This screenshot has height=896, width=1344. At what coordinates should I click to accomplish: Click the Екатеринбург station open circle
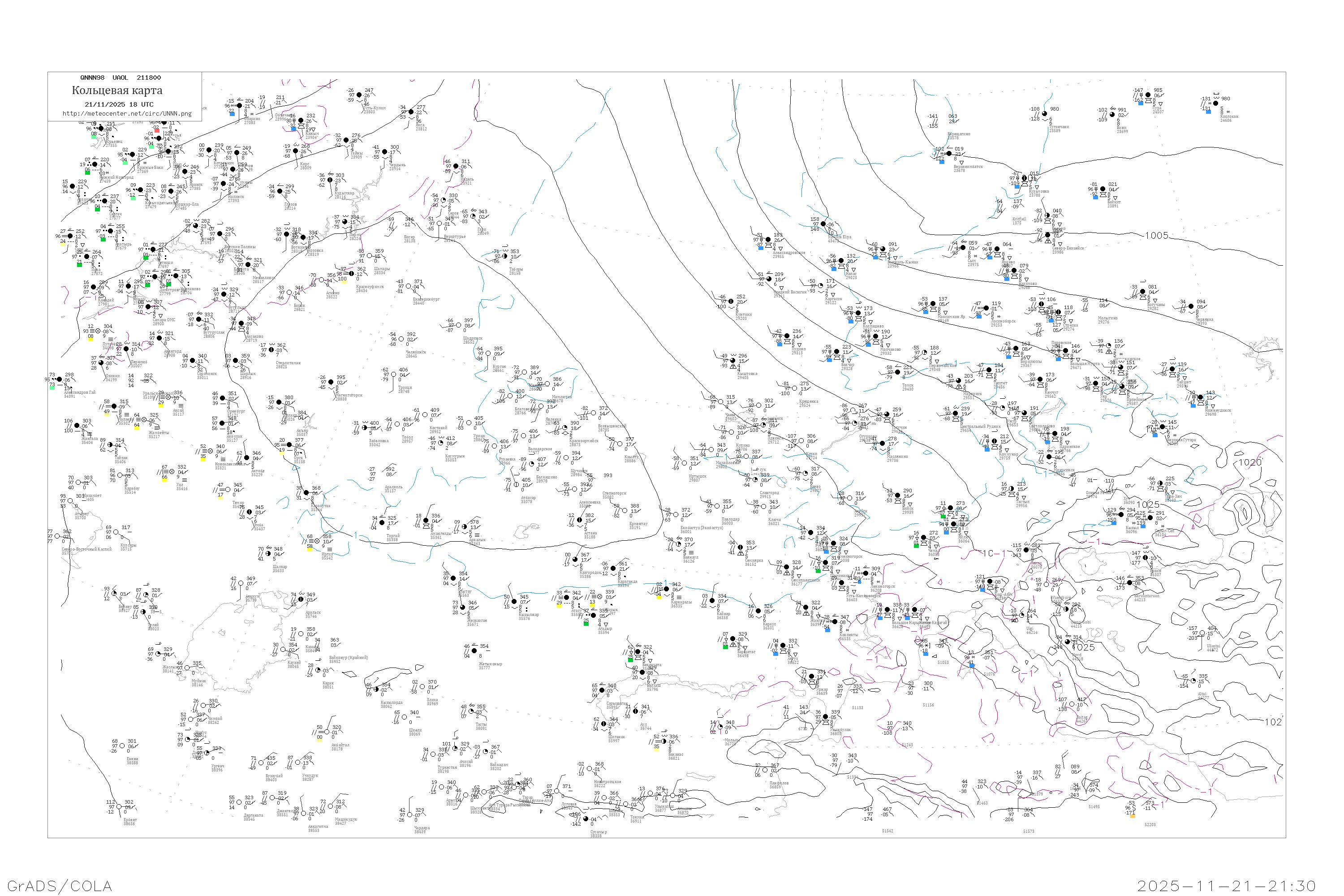409,286
